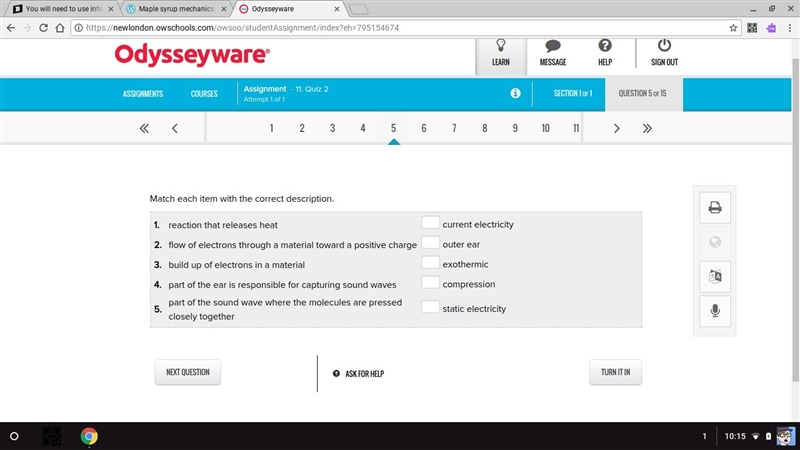The width and height of the screenshot is (800, 450).
Task: Open Help question mark icon
Action: (x=605, y=45)
